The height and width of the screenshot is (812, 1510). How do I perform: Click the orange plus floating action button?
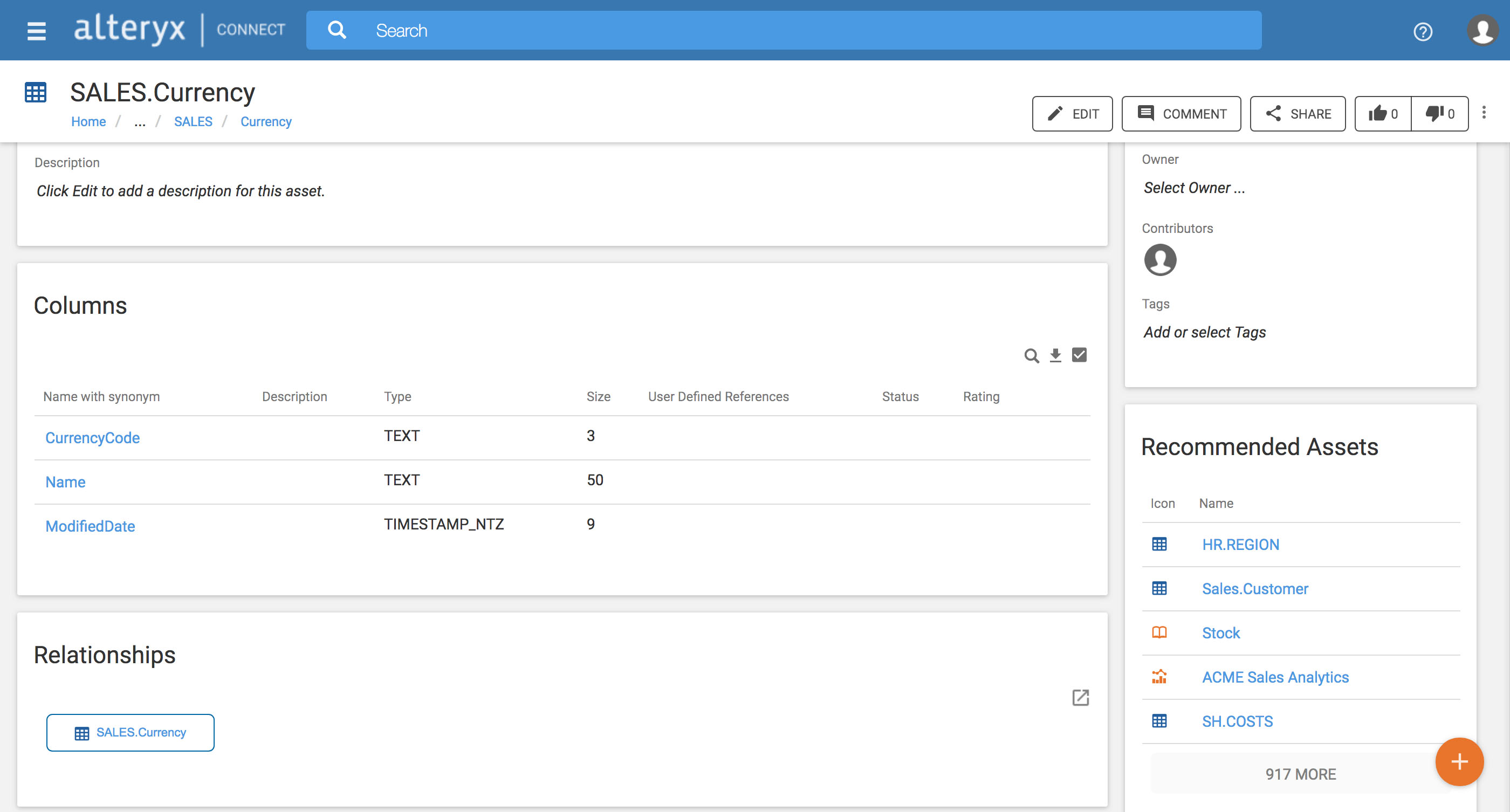click(1460, 762)
